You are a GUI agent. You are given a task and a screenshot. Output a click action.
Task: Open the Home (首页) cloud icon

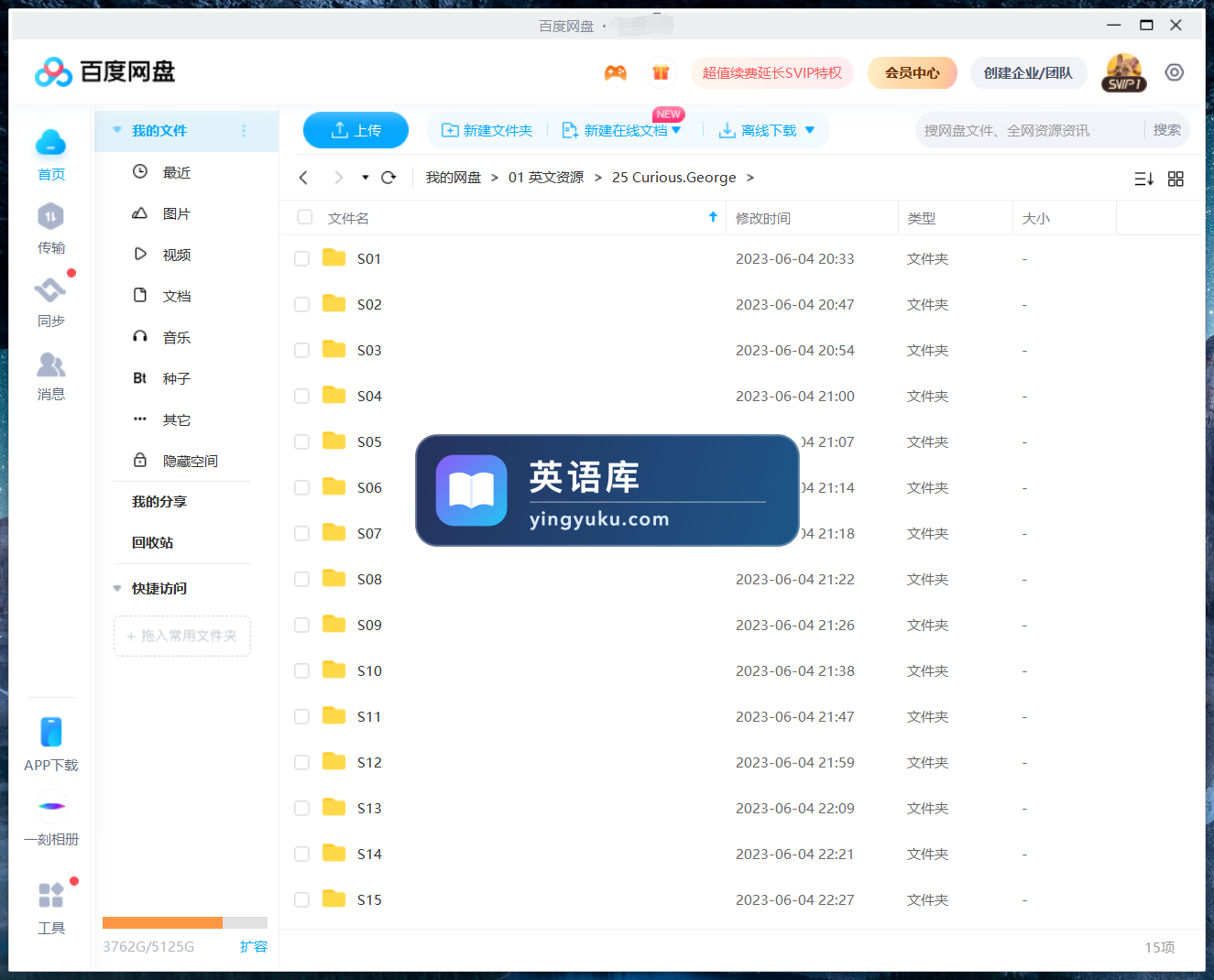click(x=50, y=143)
